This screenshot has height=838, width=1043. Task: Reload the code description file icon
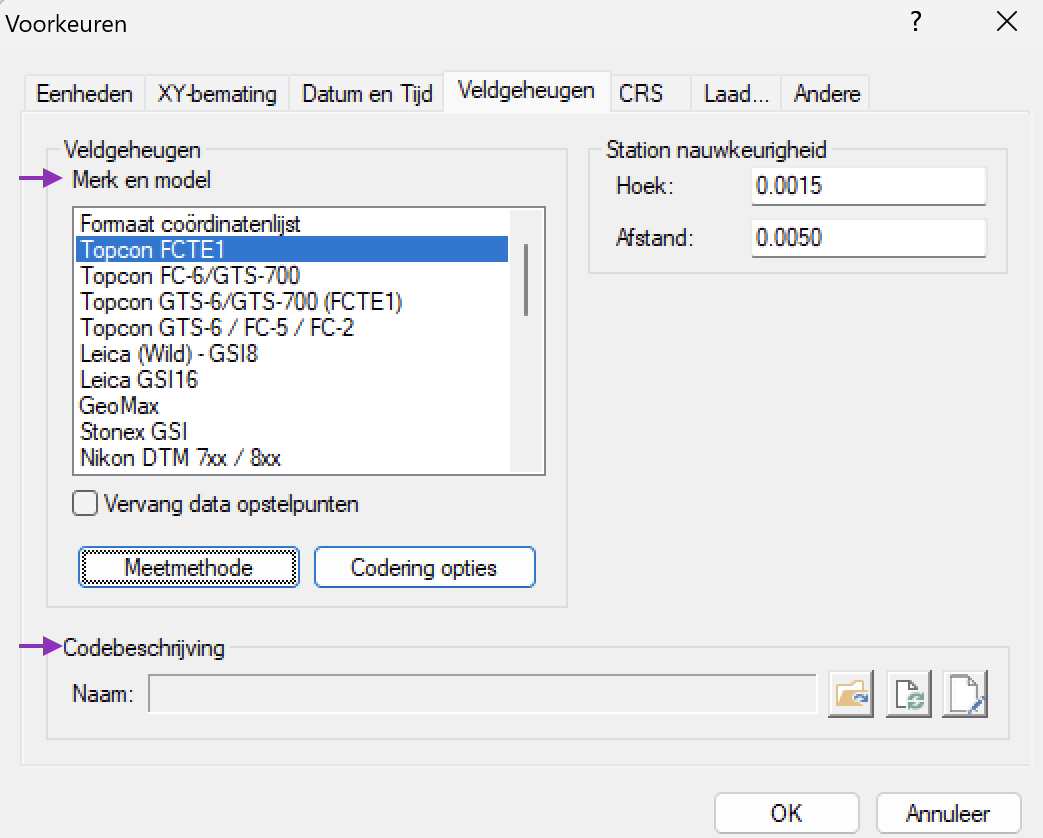click(x=908, y=694)
